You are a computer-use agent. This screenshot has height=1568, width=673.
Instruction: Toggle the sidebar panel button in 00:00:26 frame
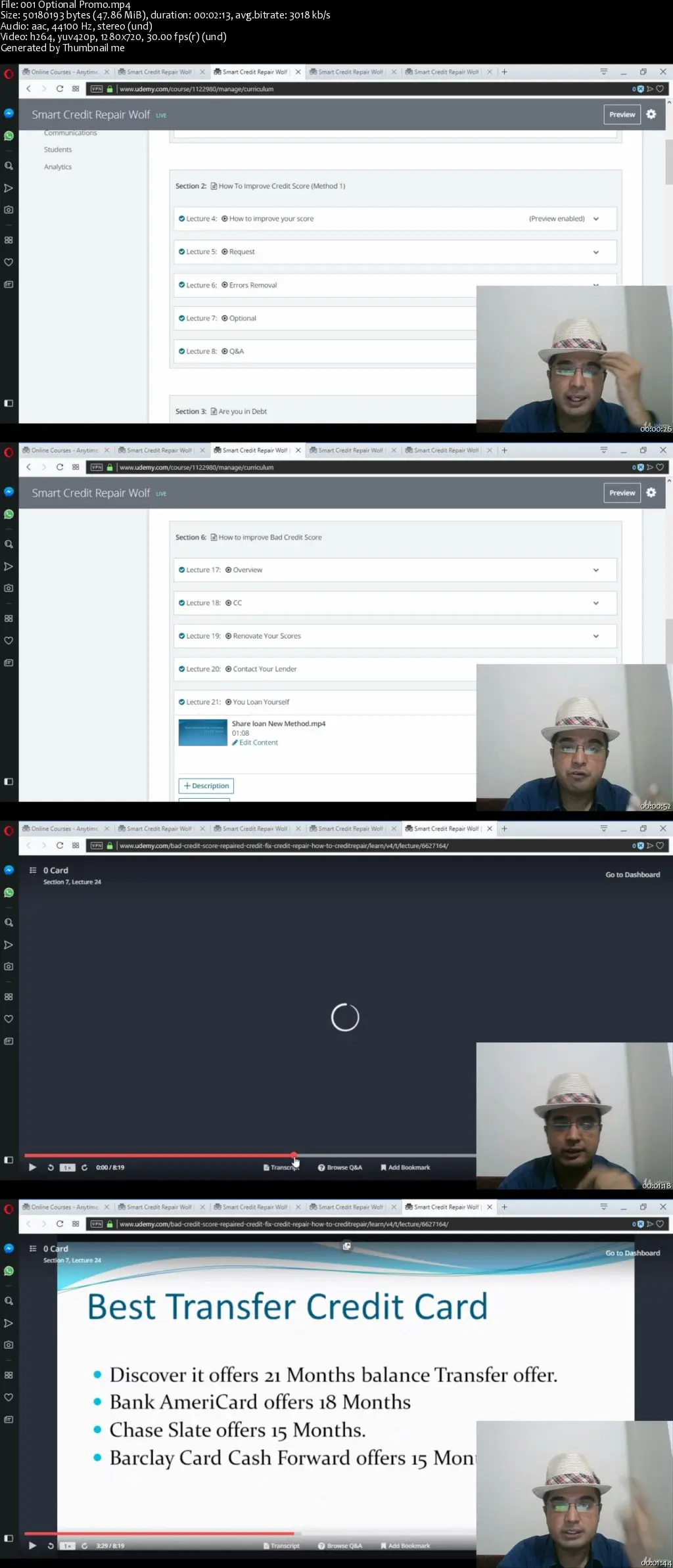click(9, 403)
